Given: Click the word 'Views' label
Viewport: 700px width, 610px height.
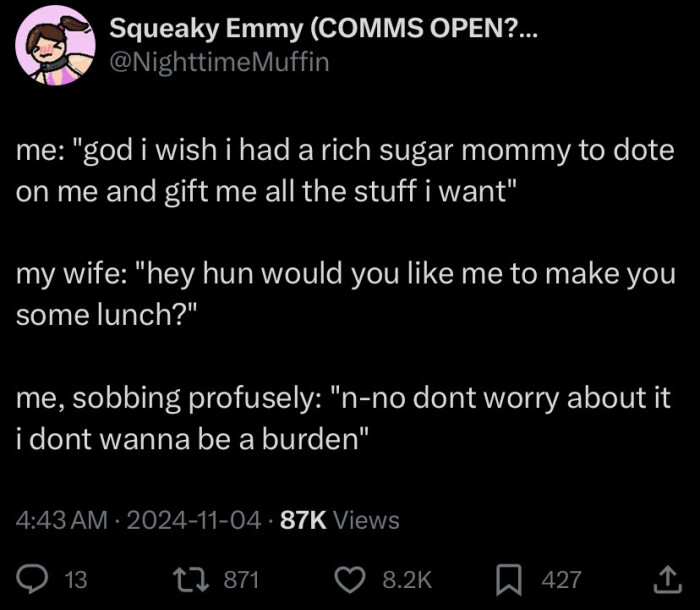Looking at the screenshot, I should (366, 520).
